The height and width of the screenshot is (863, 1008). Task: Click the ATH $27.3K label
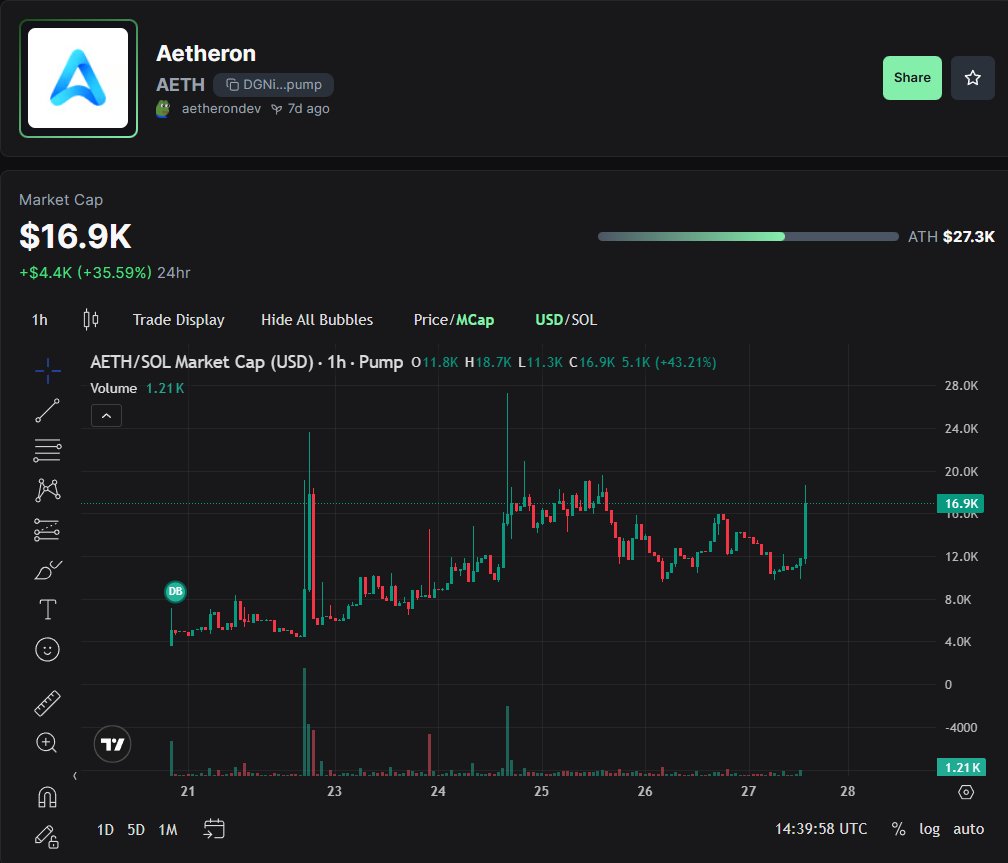[951, 237]
